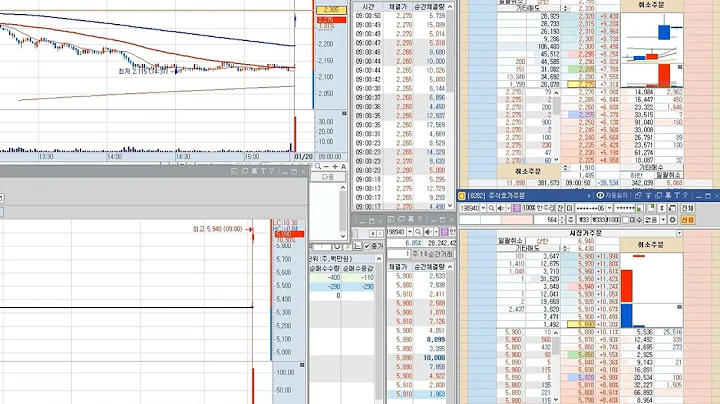Click scroll-down arrow of upper tick list

(450, 206)
